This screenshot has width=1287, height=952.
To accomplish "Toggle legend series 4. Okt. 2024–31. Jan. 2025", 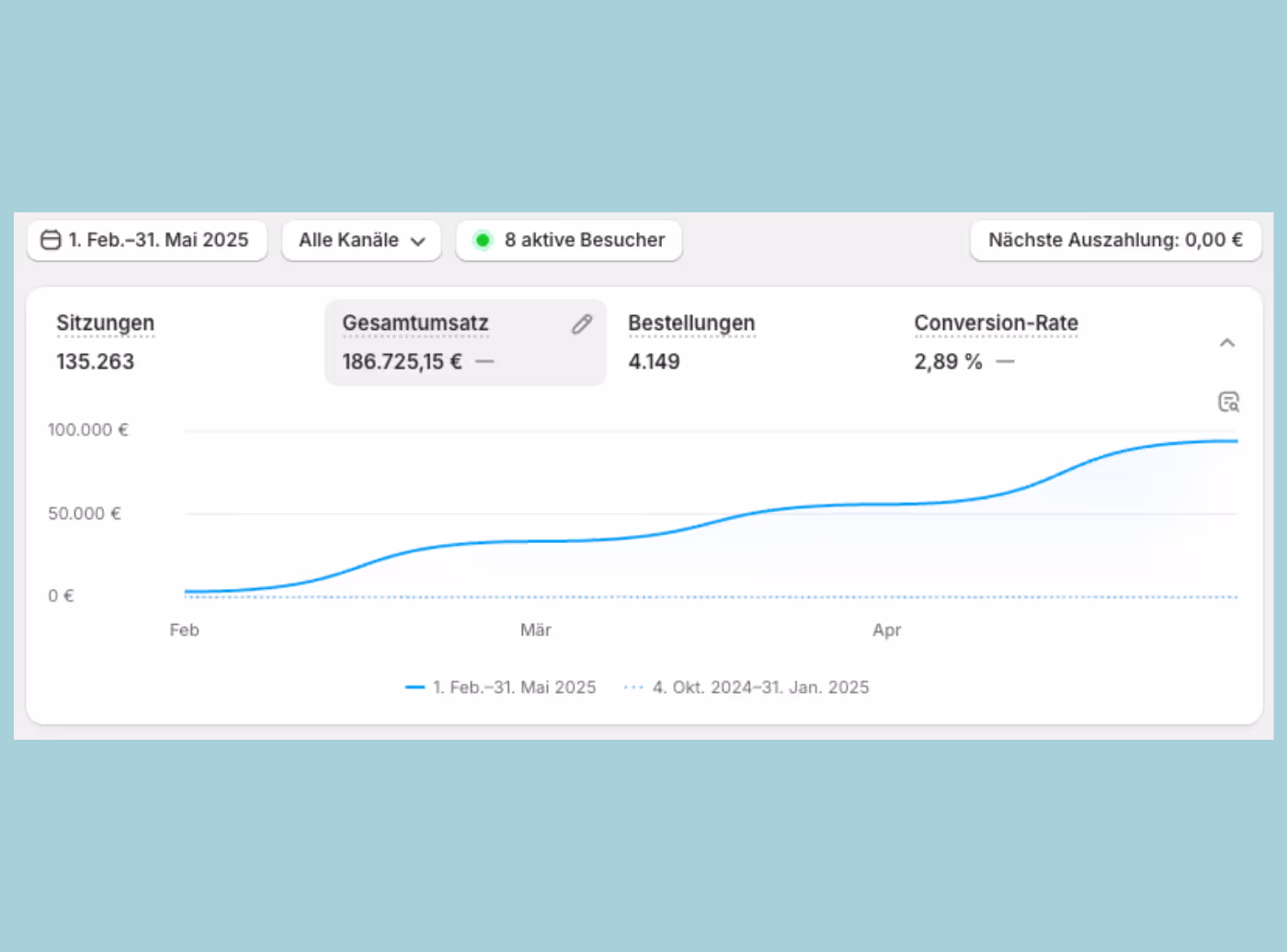I will tap(746, 687).
